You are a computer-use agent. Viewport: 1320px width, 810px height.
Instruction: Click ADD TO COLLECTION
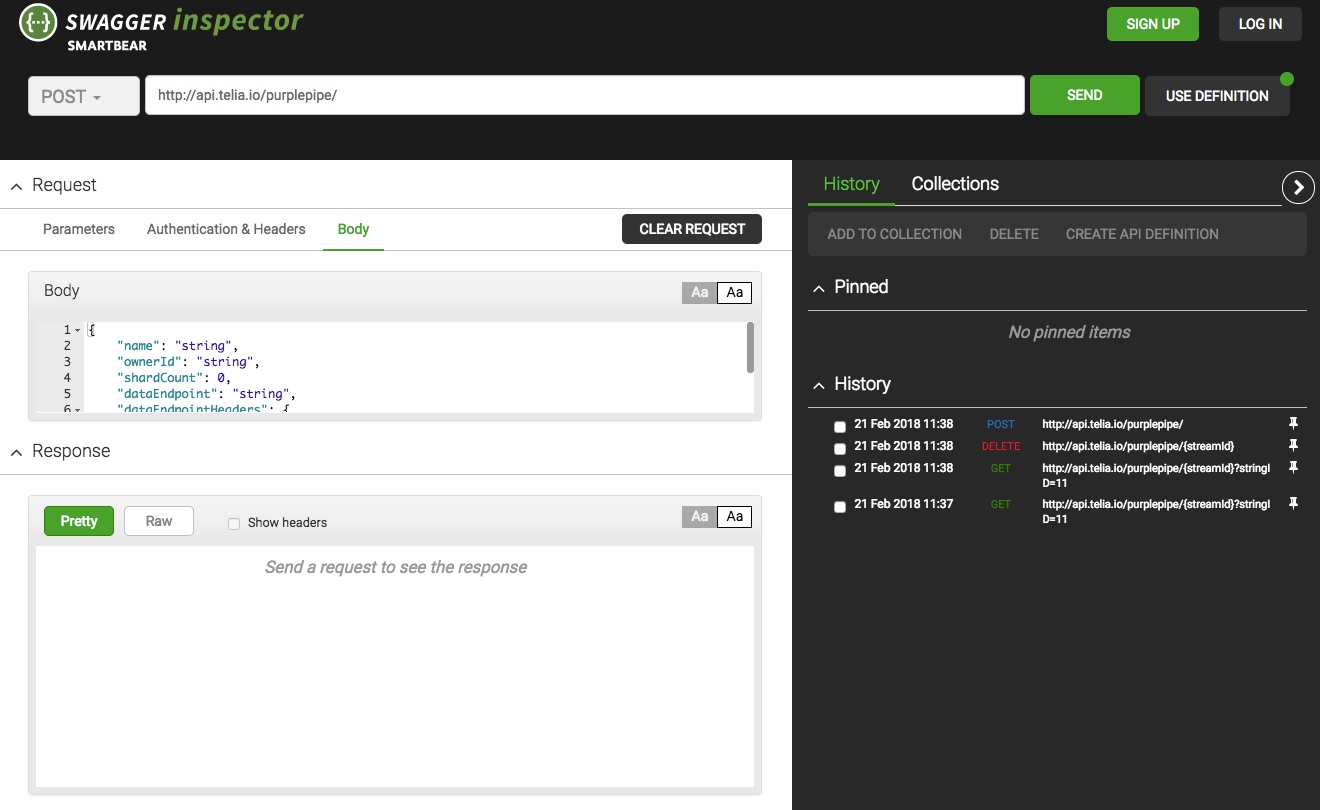(x=895, y=234)
